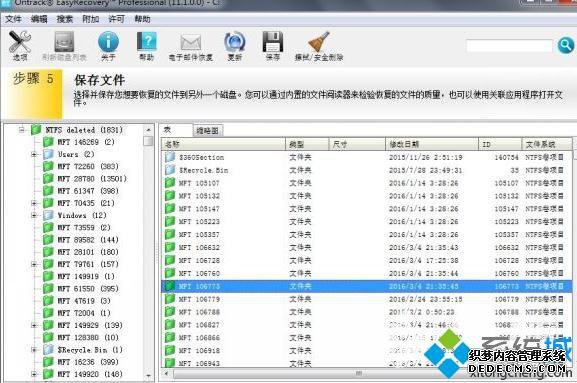
Task: Select the MFT 105147 row
Action: click(x=367, y=209)
